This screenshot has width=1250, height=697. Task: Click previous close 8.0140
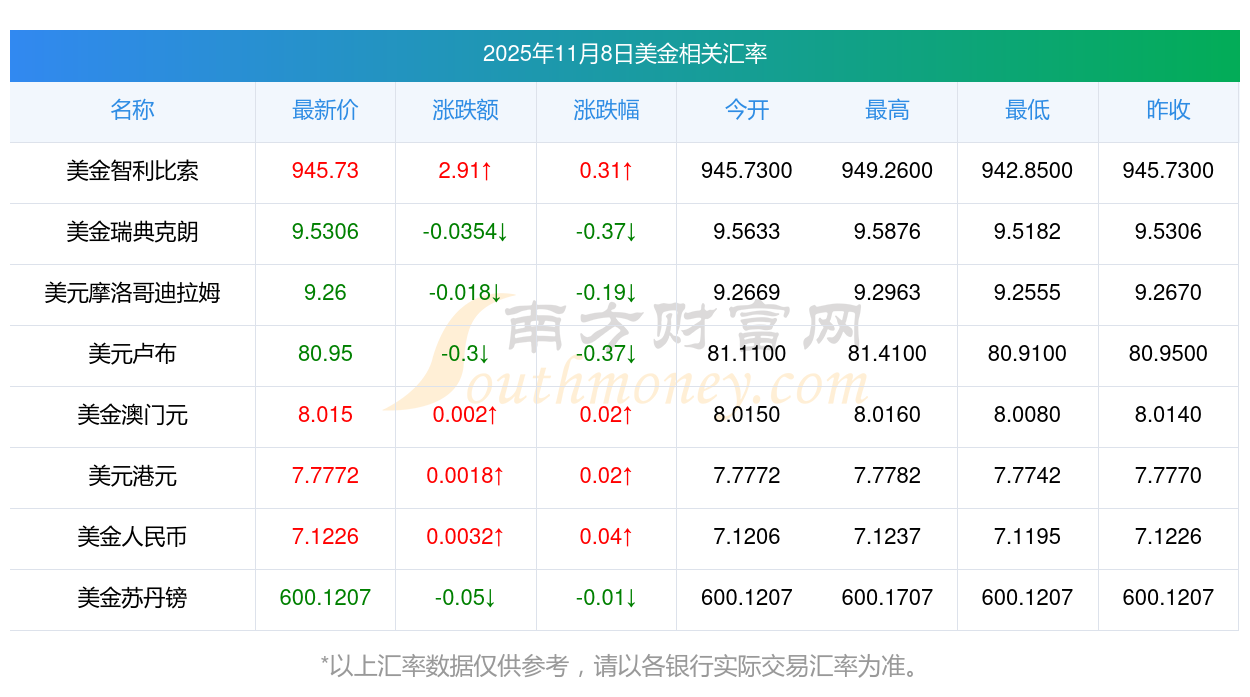click(x=1168, y=415)
